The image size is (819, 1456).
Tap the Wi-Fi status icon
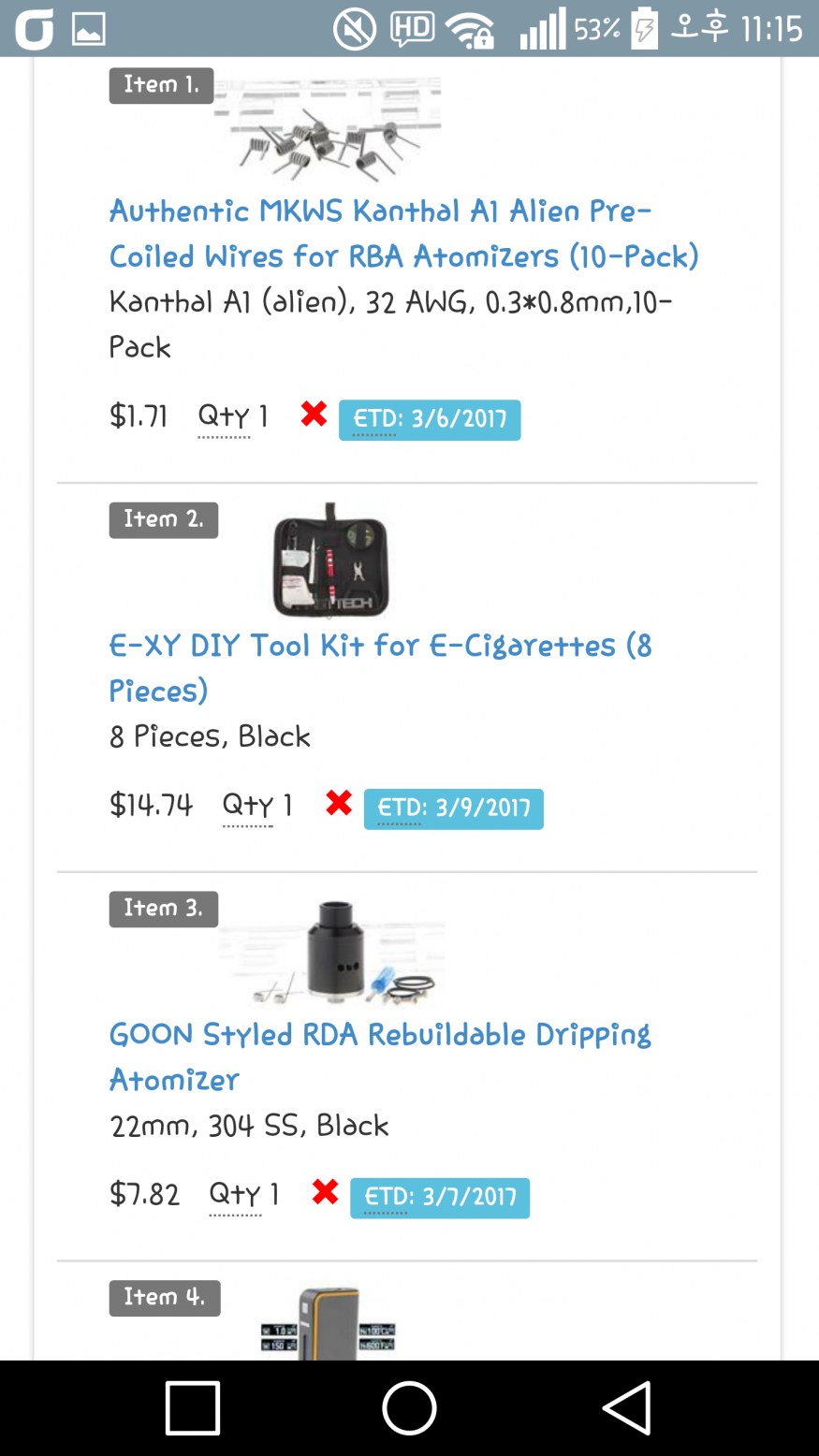469,30
